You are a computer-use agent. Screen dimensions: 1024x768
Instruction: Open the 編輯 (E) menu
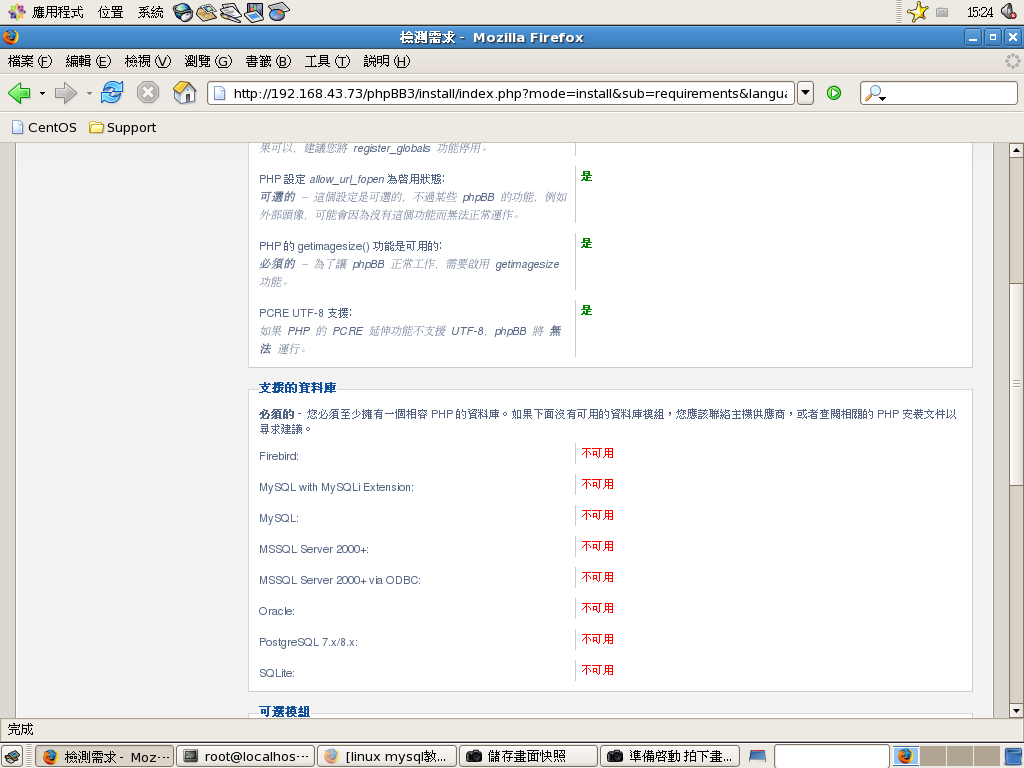[x=88, y=61]
